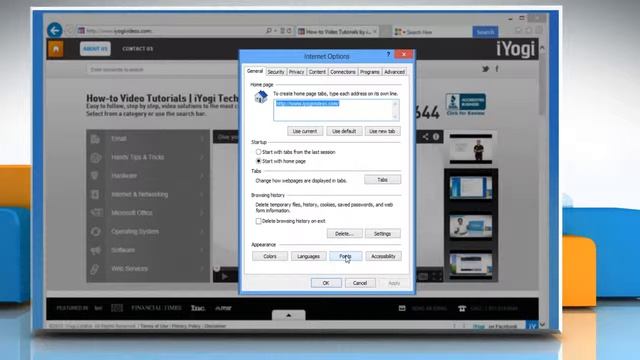Click the refresh icon in the address bar
This screenshot has height=360, width=640.
pos(289,31)
